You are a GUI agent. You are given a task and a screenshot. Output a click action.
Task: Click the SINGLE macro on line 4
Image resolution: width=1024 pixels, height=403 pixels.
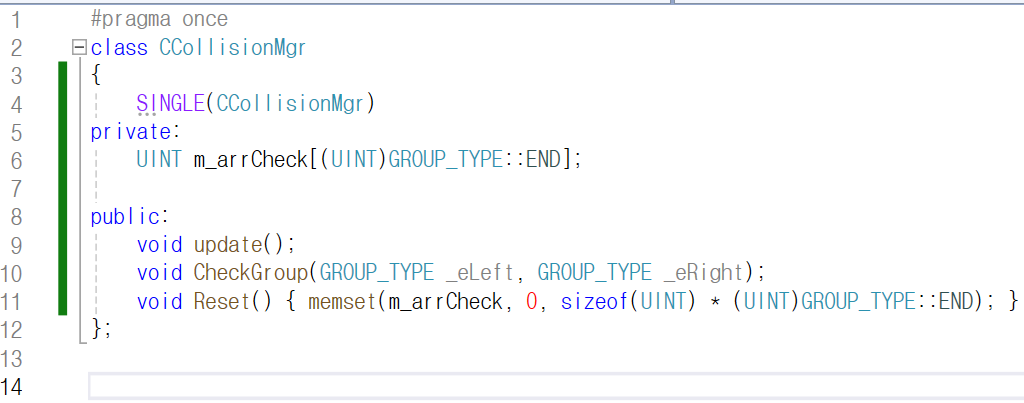[x=170, y=104]
